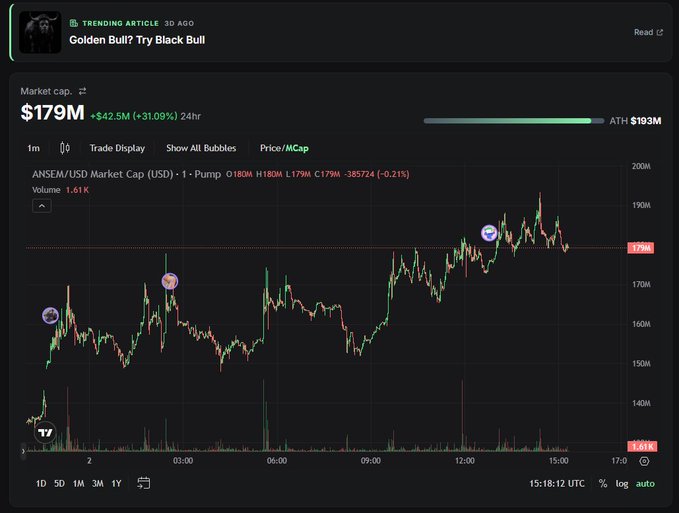Click the 150M price axis label

click(641, 364)
